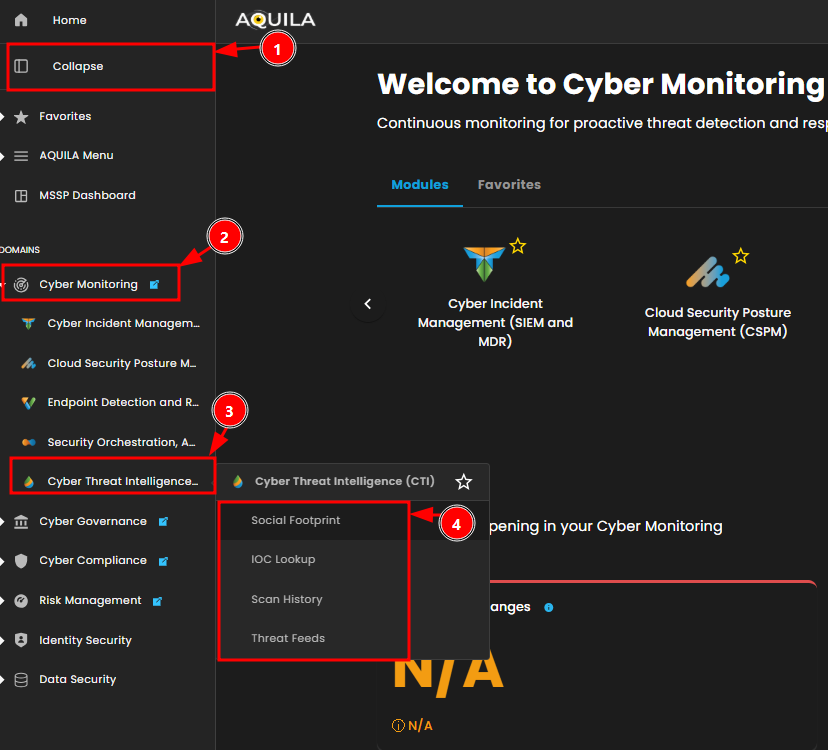Screen dimensions: 828x750
Task: Favorite the Cloud Security Posture module
Action: [x=740, y=256]
